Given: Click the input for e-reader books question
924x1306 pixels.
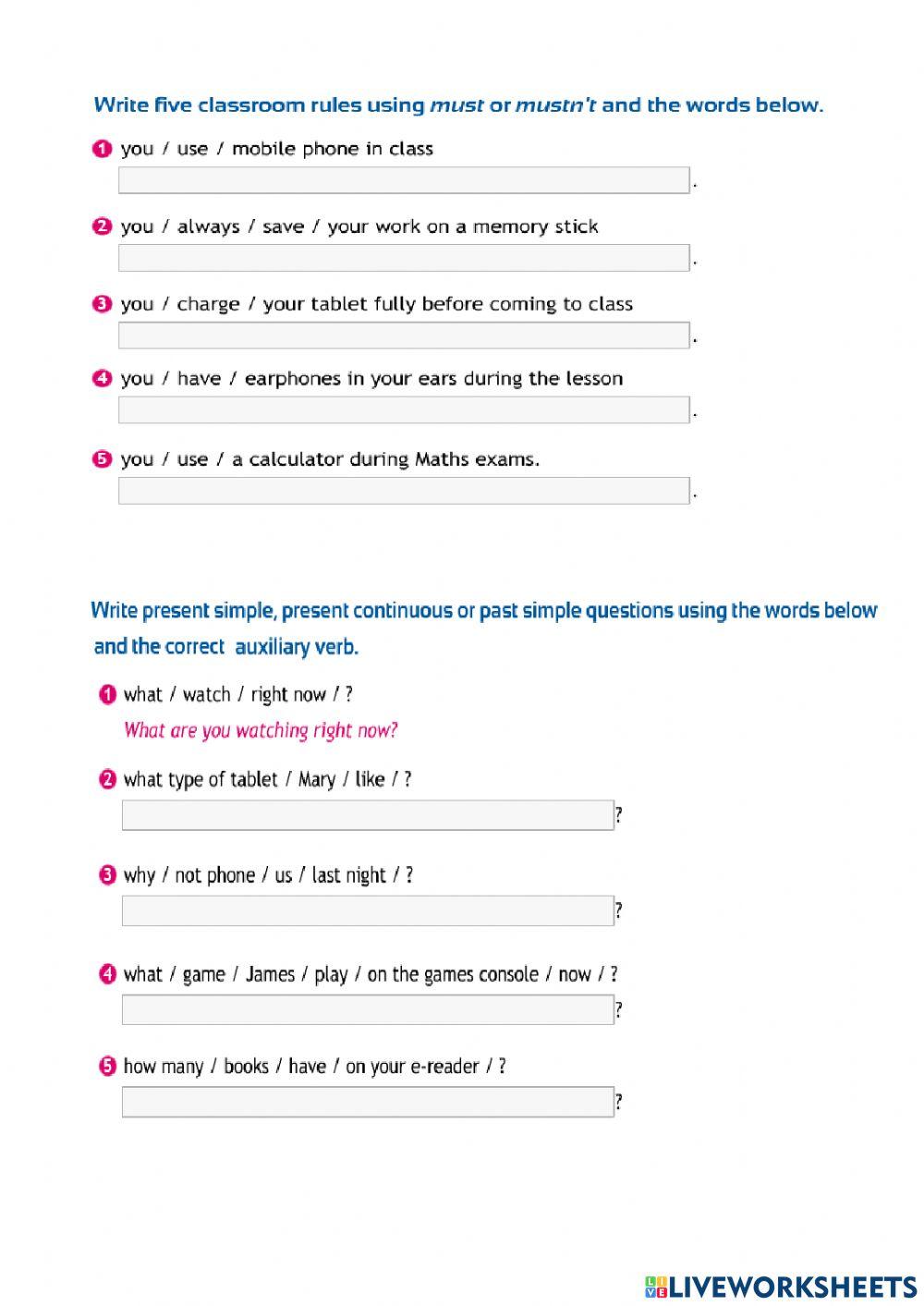Looking at the screenshot, I should click(368, 1102).
